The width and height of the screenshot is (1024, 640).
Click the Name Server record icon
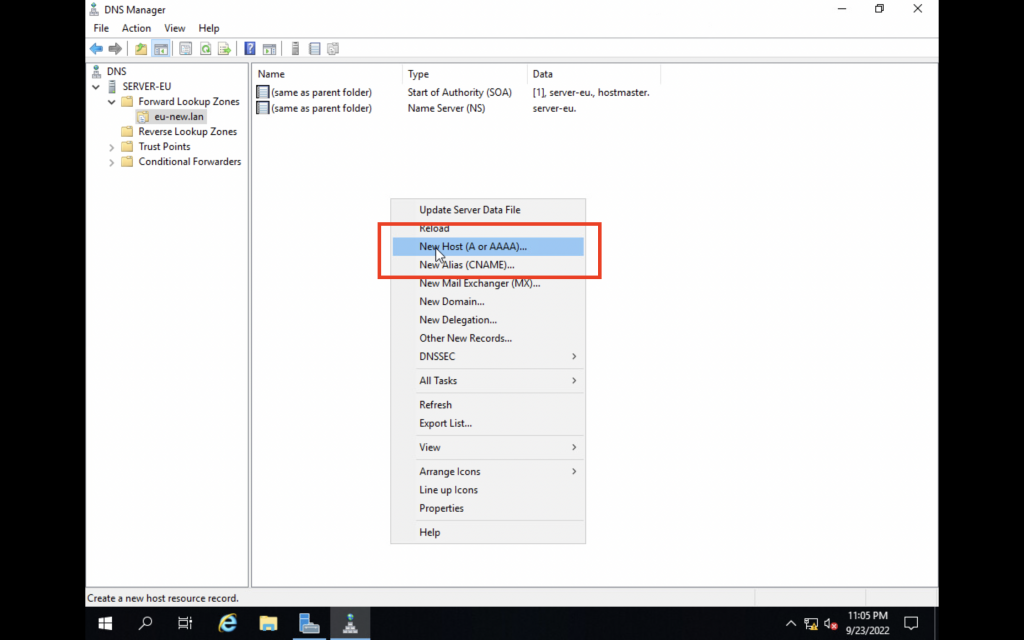(263, 108)
